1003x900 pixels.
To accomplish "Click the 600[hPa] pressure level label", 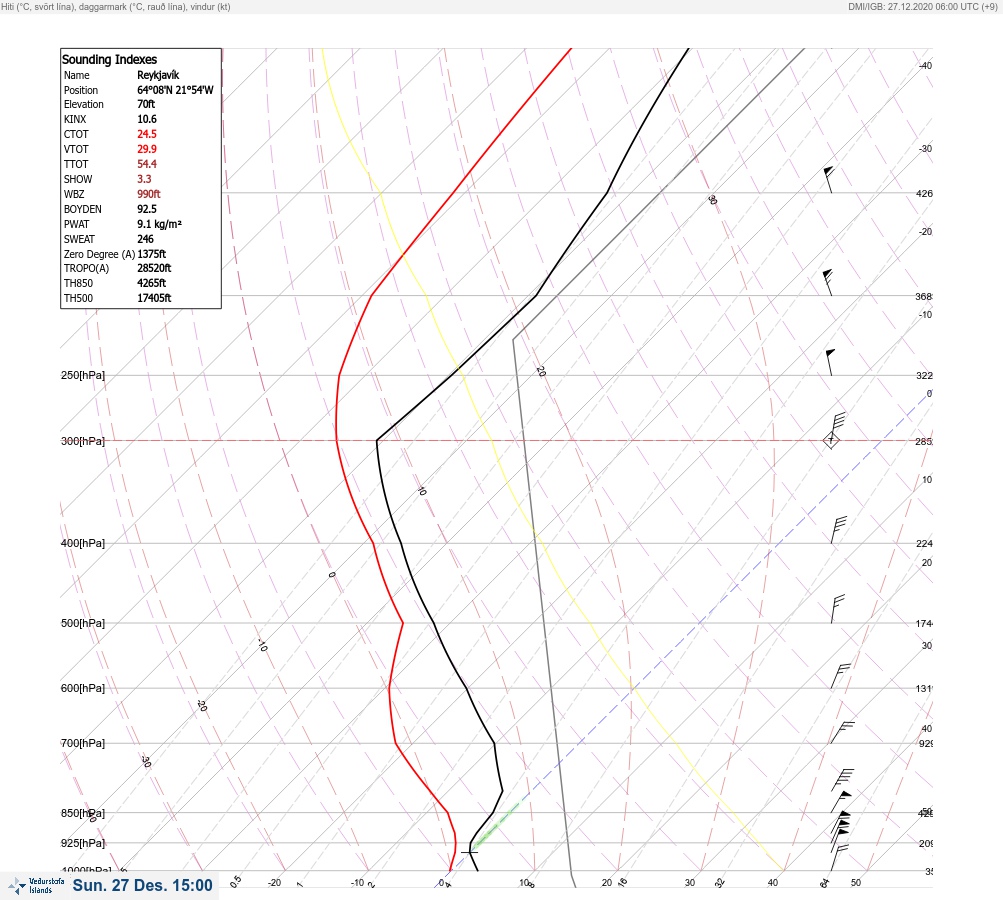I will (83, 688).
